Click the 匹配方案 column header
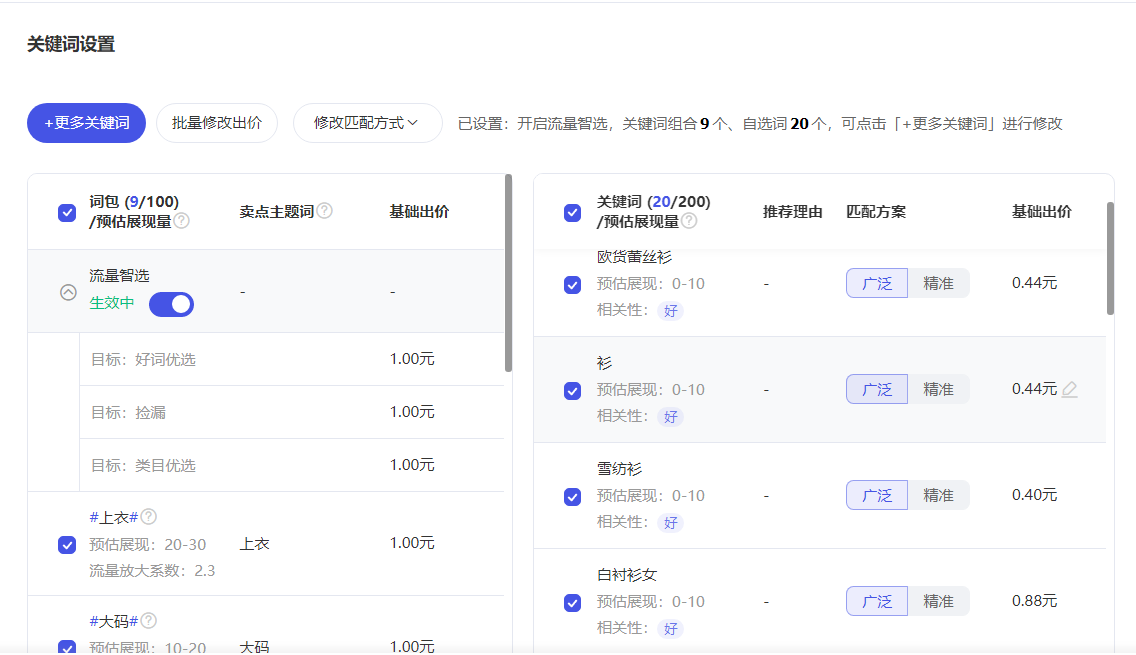Viewport: 1136px width, 655px height. click(x=876, y=212)
